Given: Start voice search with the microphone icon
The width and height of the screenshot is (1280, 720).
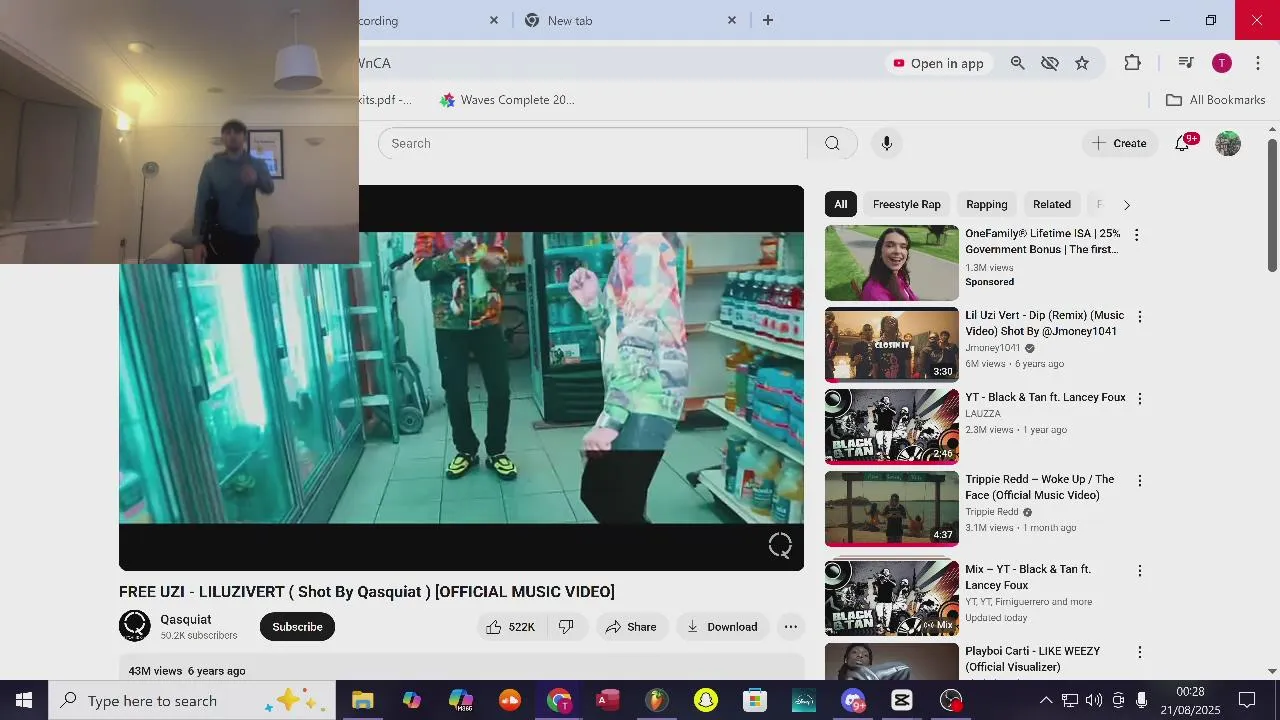Looking at the screenshot, I should tap(886, 143).
